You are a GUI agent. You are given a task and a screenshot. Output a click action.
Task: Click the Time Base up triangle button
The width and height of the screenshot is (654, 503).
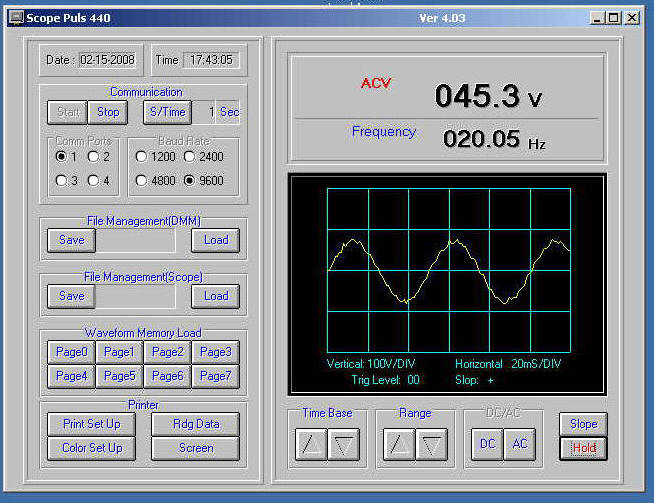[x=311, y=445]
